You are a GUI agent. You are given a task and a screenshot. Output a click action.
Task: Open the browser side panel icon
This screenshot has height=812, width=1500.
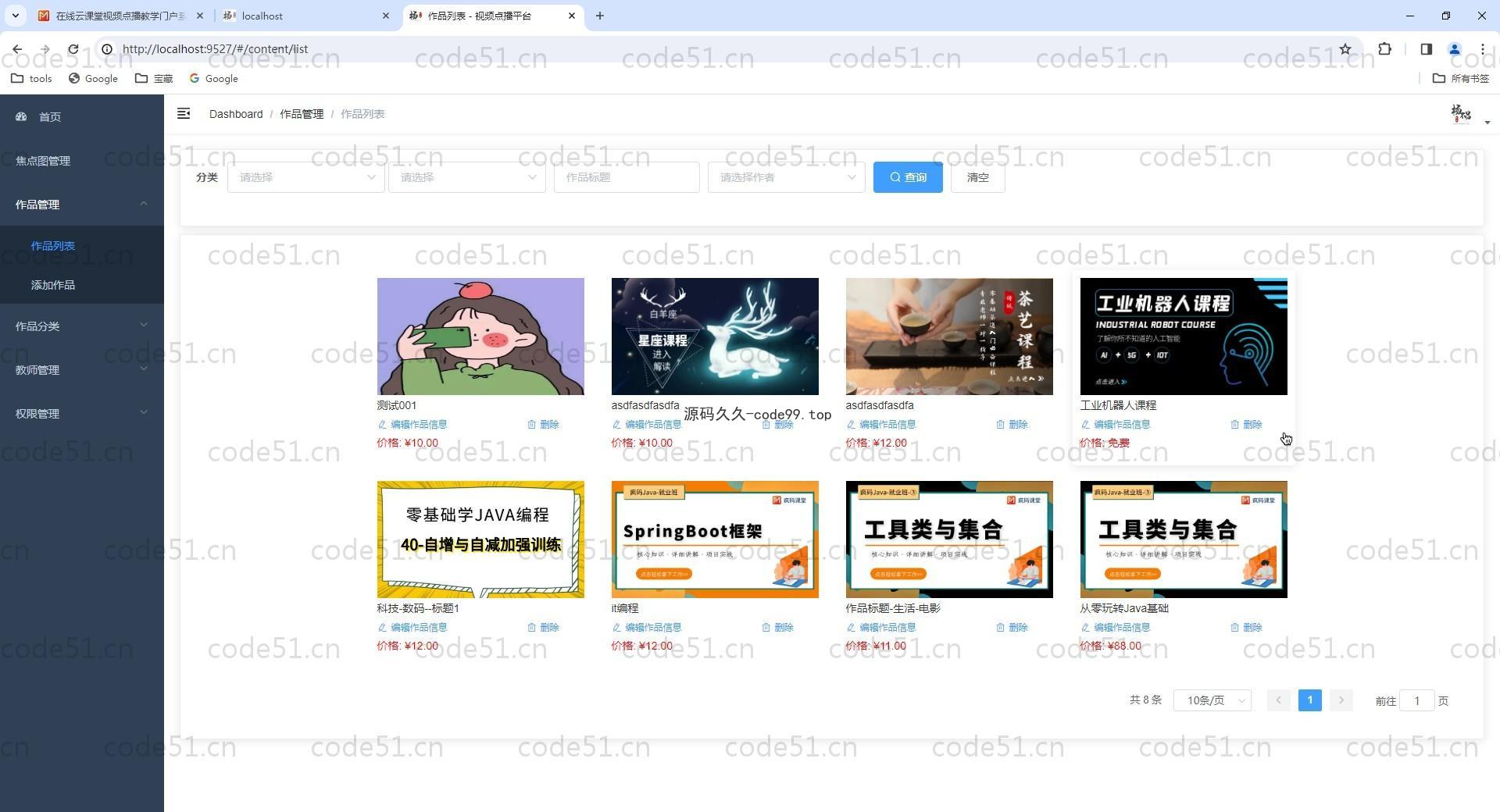(x=1426, y=49)
